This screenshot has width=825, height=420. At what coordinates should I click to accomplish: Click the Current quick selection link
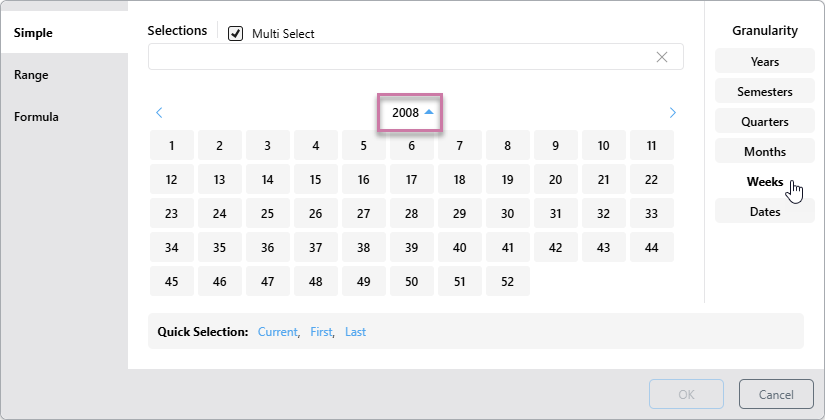277,332
